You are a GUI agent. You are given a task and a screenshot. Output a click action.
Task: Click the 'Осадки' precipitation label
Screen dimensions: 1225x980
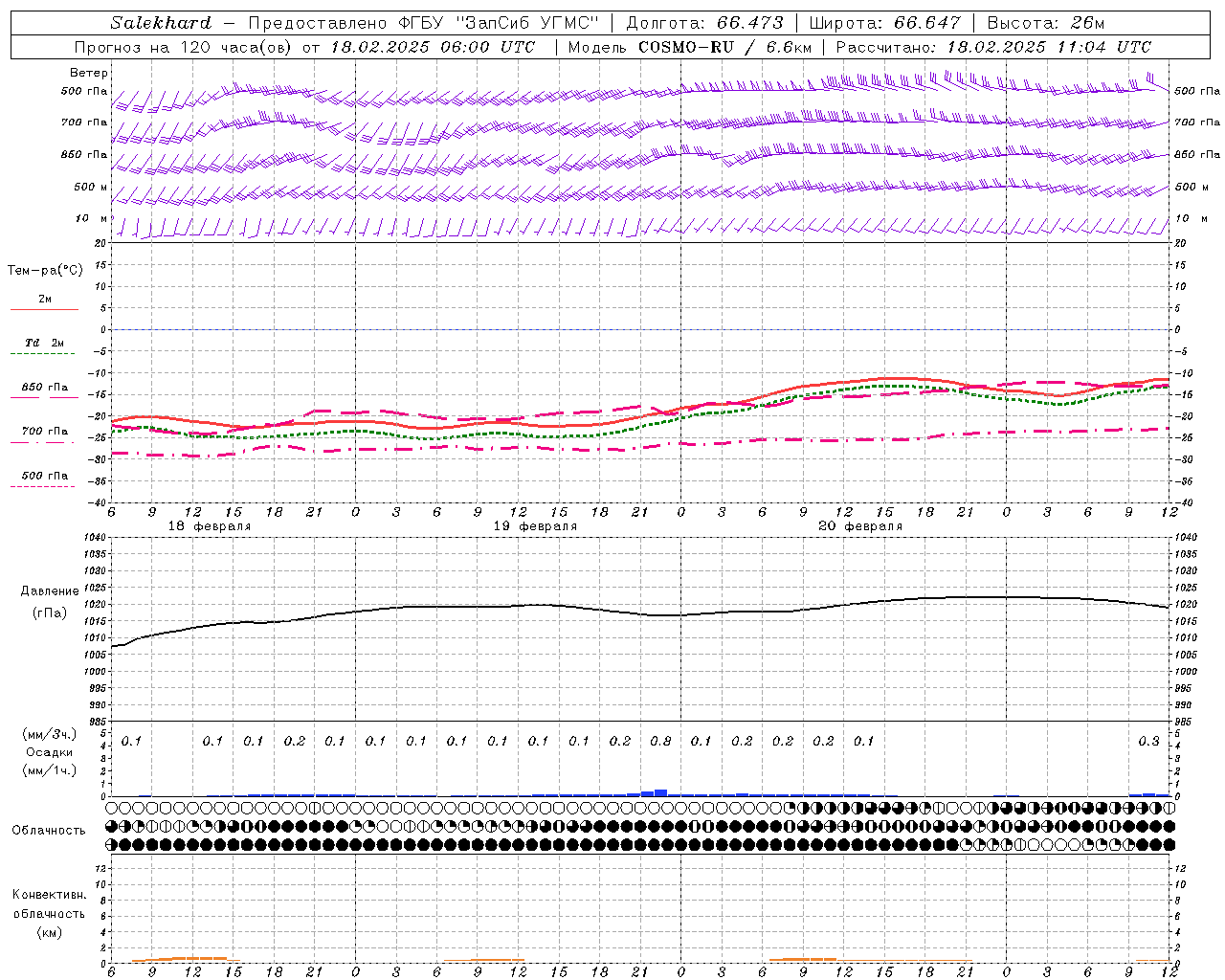point(49,752)
